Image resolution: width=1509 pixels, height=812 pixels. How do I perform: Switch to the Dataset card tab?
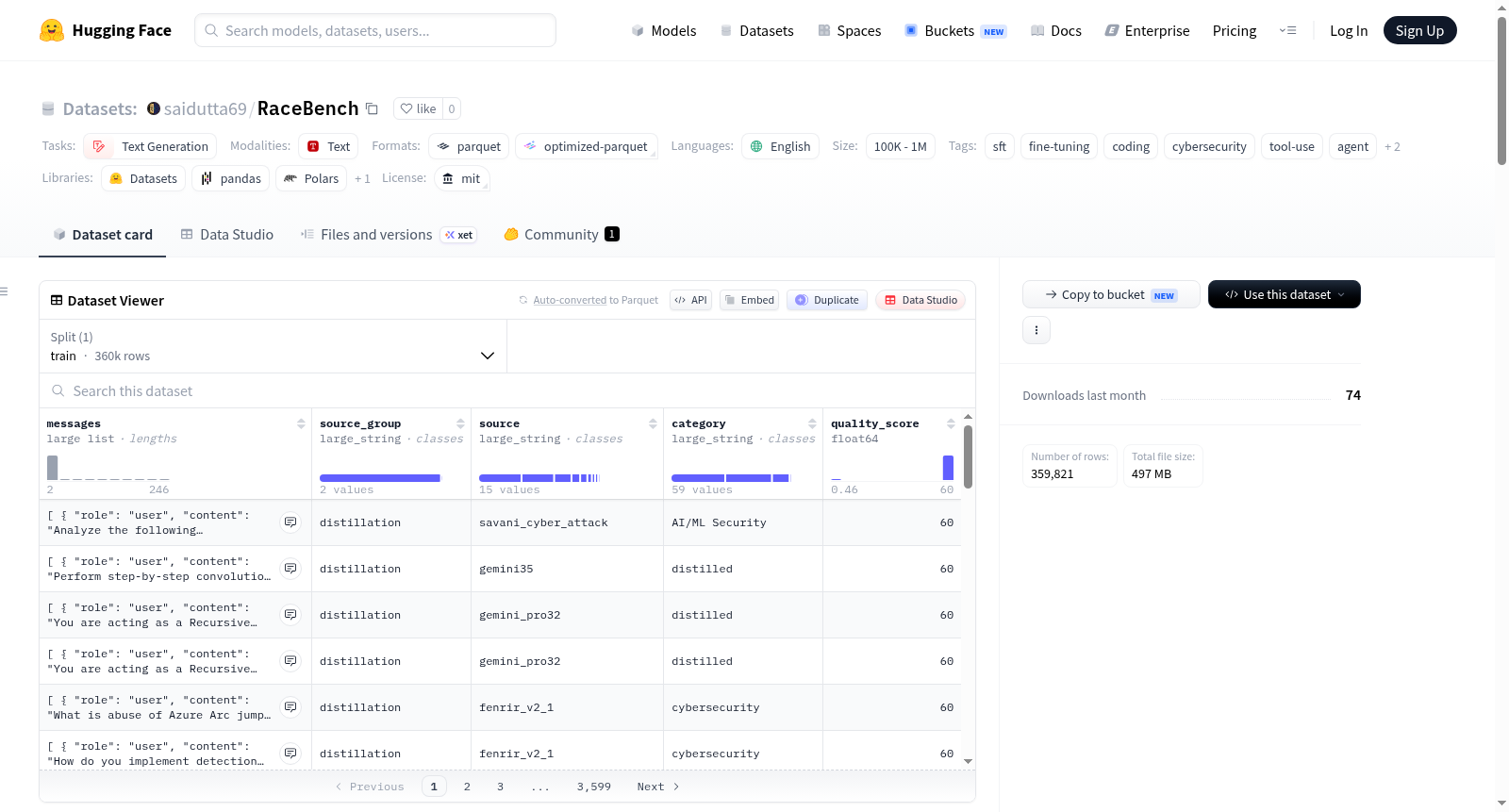click(x=103, y=235)
